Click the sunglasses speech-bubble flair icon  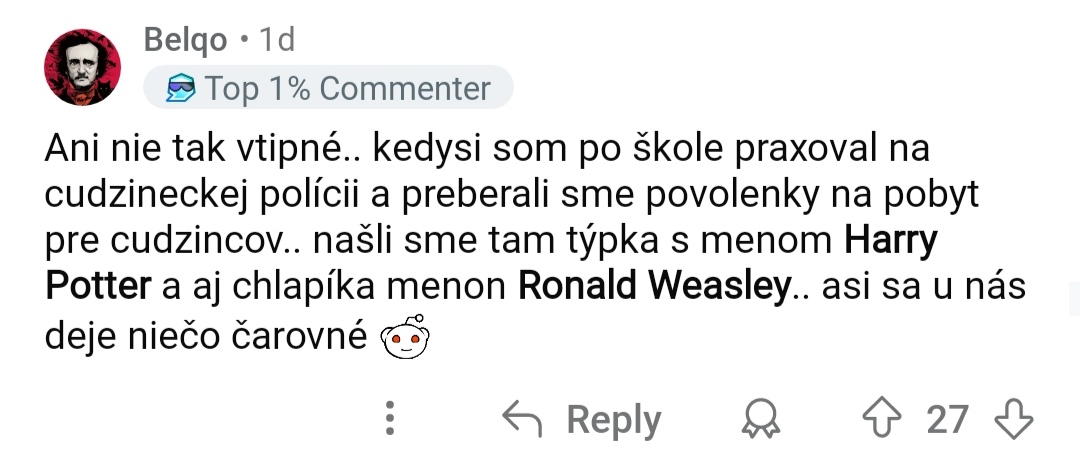tap(180, 89)
